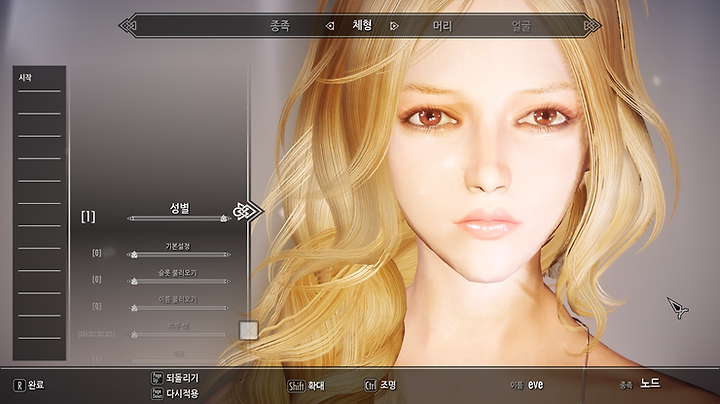Click the Page Up key icon
720x404 pixels.
(157, 378)
